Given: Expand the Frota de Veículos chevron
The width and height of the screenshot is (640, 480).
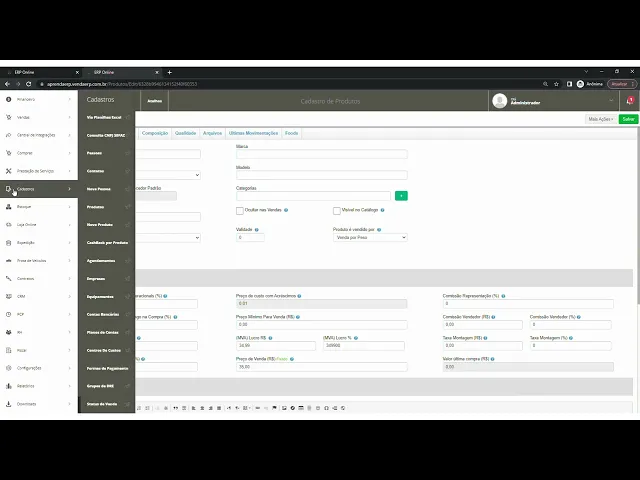Looking at the screenshot, I should (69, 260).
